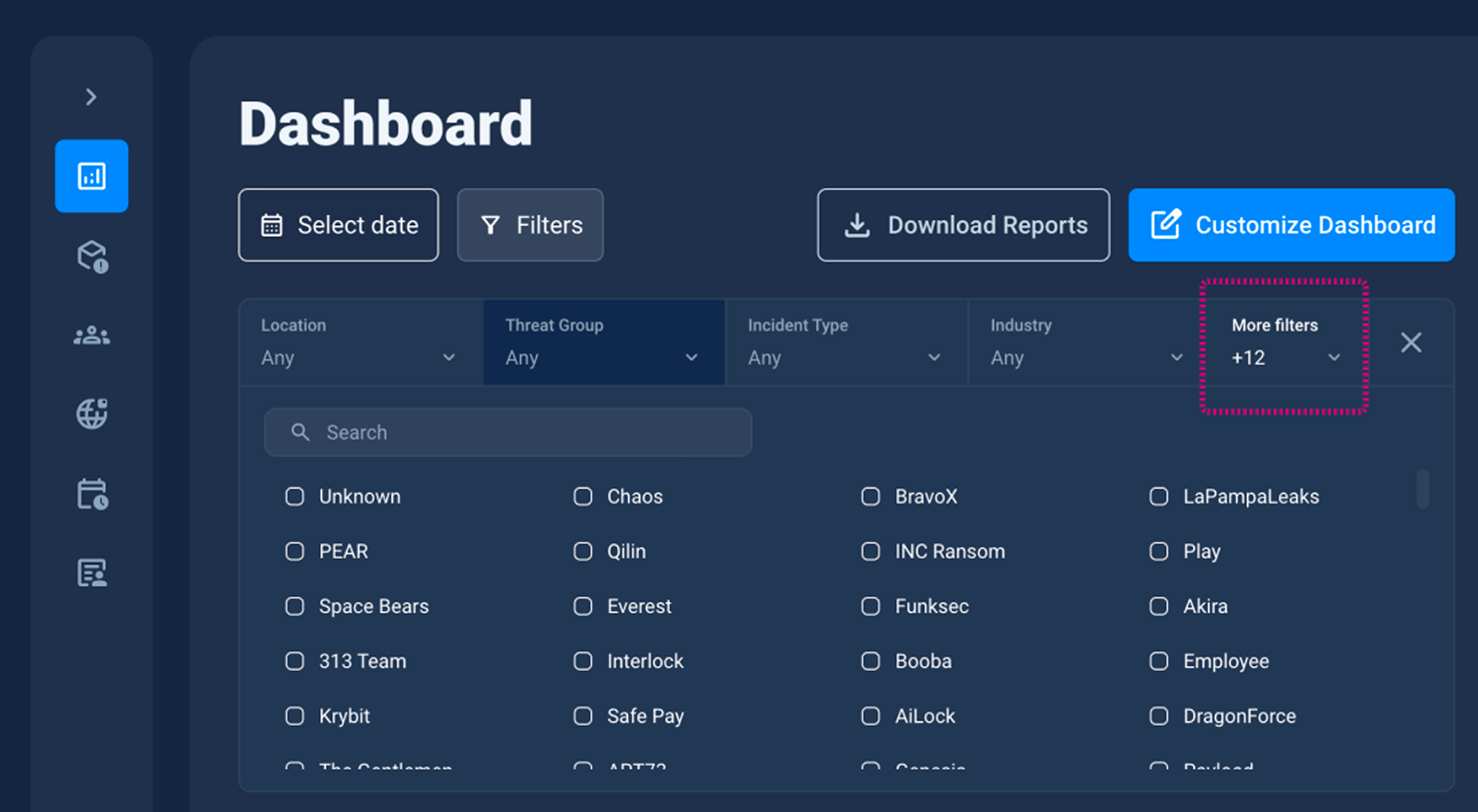Click the Customize Dashboard button
Screen dimensions: 1478x812
pyautogui.click(x=1292, y=225)
